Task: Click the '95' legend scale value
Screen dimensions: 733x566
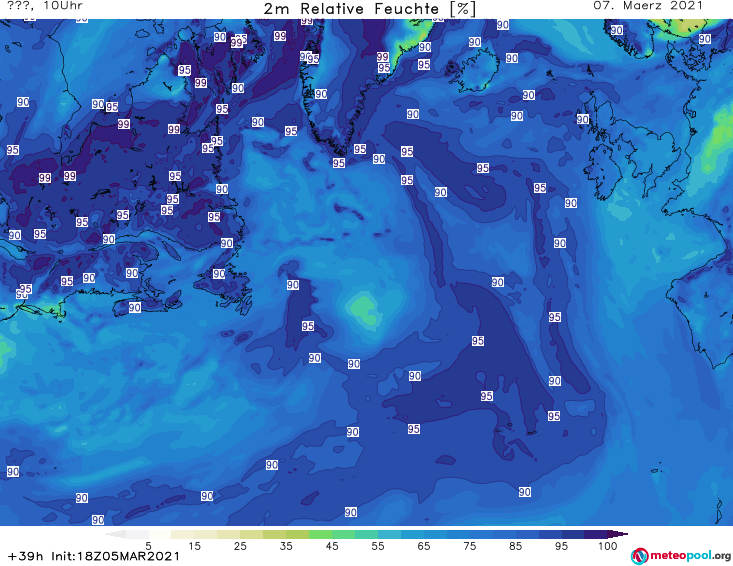Action: tap(561, 546)
